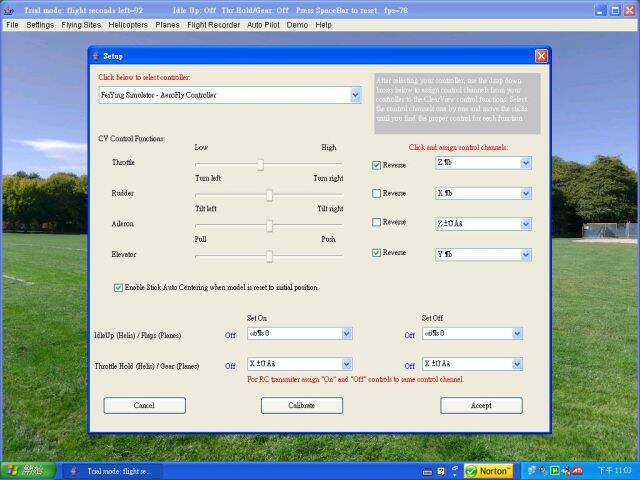Expand the Aileron control channel dropdown
This screenshot has height=480, width=640.
pos(526,224)
